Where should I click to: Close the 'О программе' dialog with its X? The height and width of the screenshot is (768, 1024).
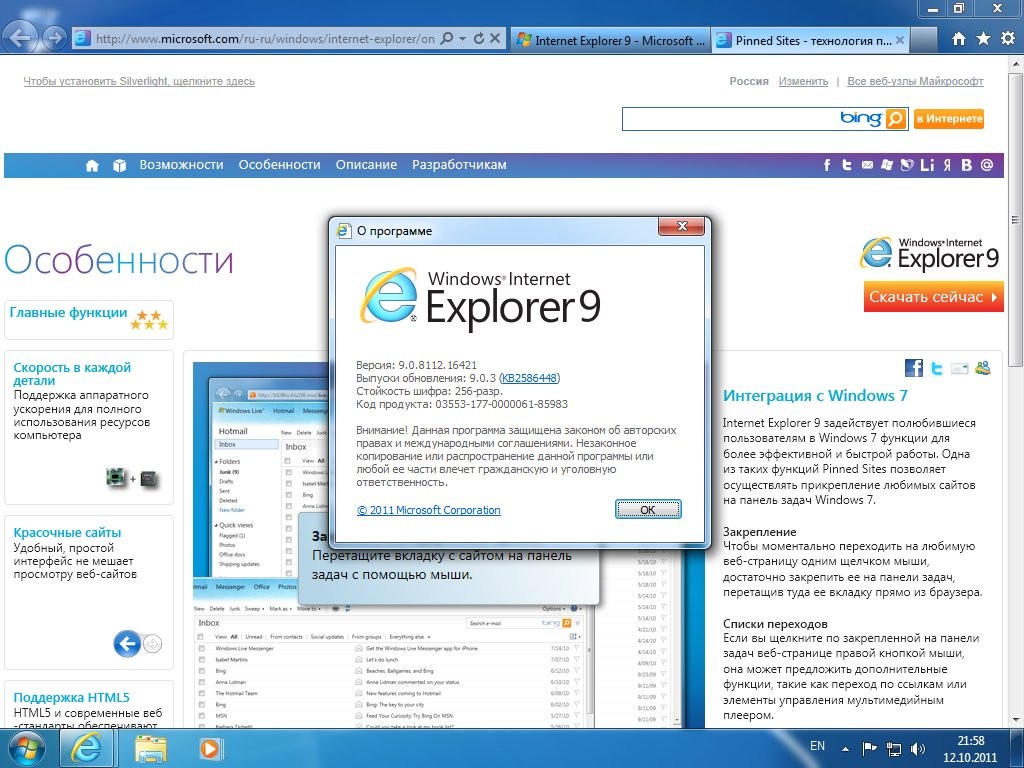click(682, 226)
